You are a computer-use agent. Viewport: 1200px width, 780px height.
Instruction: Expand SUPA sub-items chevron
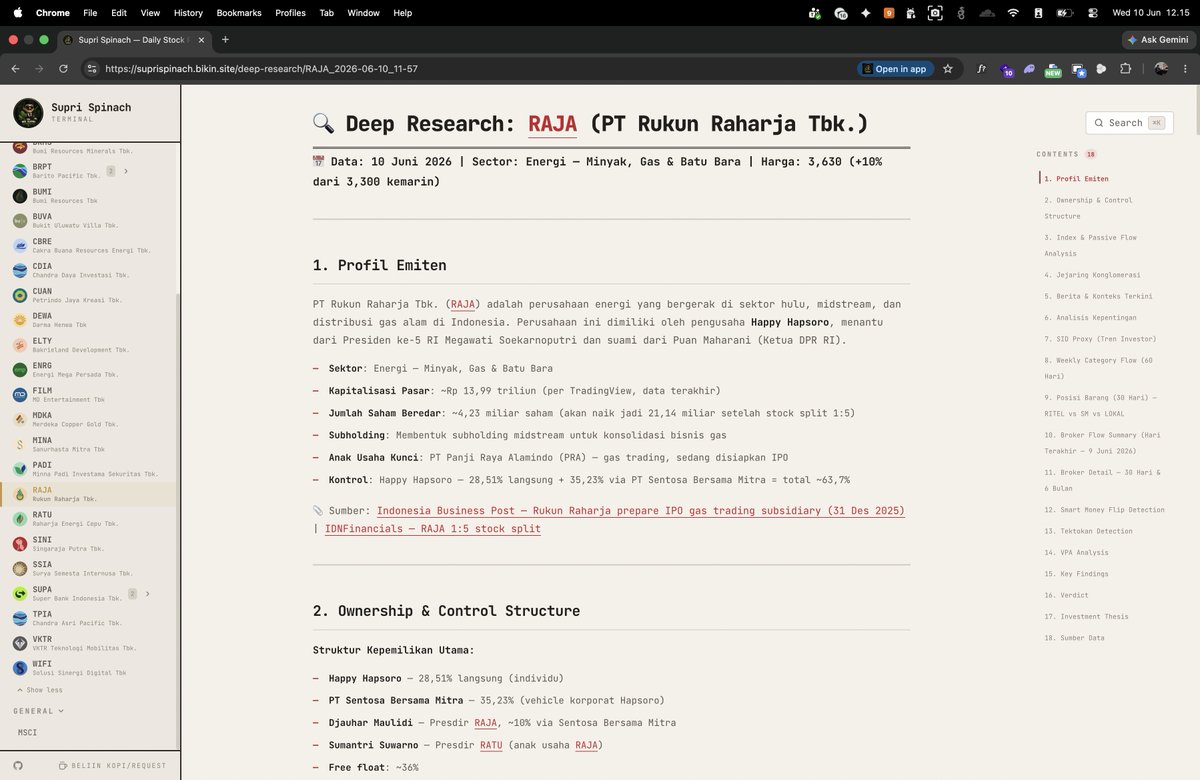tap(147, 594)
